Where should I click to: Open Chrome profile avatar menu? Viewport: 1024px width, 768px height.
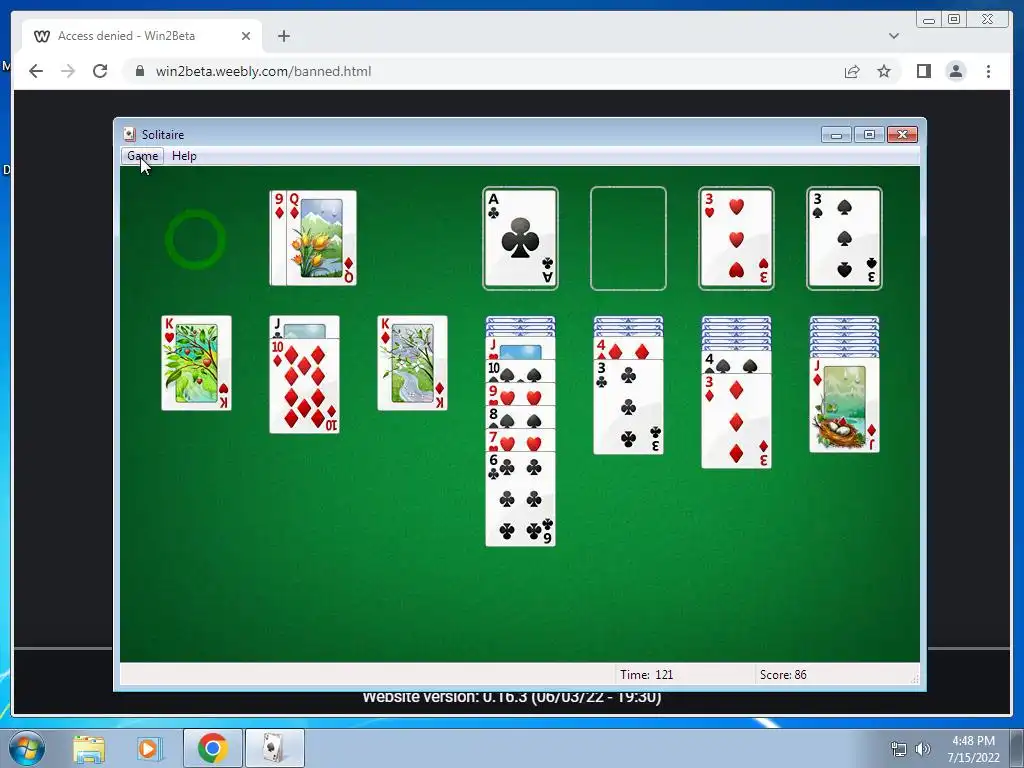(955, 71)
